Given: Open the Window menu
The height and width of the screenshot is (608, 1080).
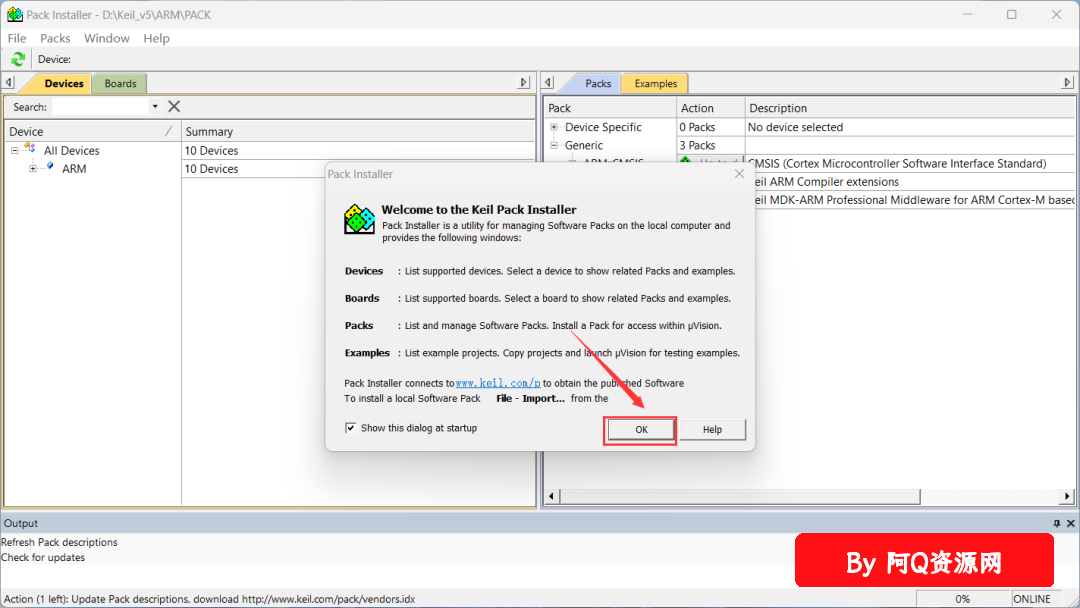Looking at the screenshot, I should [x=107, y=39].
